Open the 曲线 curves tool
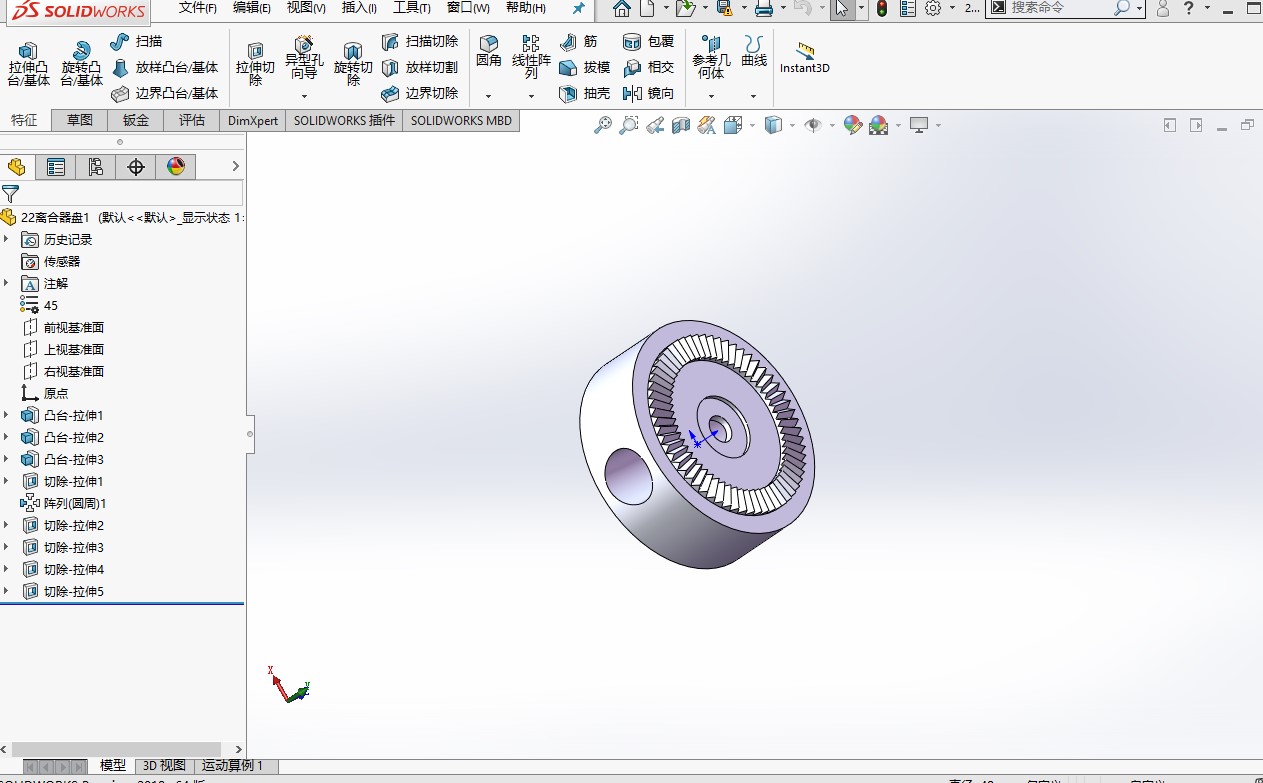The height and width of the screenshot is (783, 1263). coord(754,52)
